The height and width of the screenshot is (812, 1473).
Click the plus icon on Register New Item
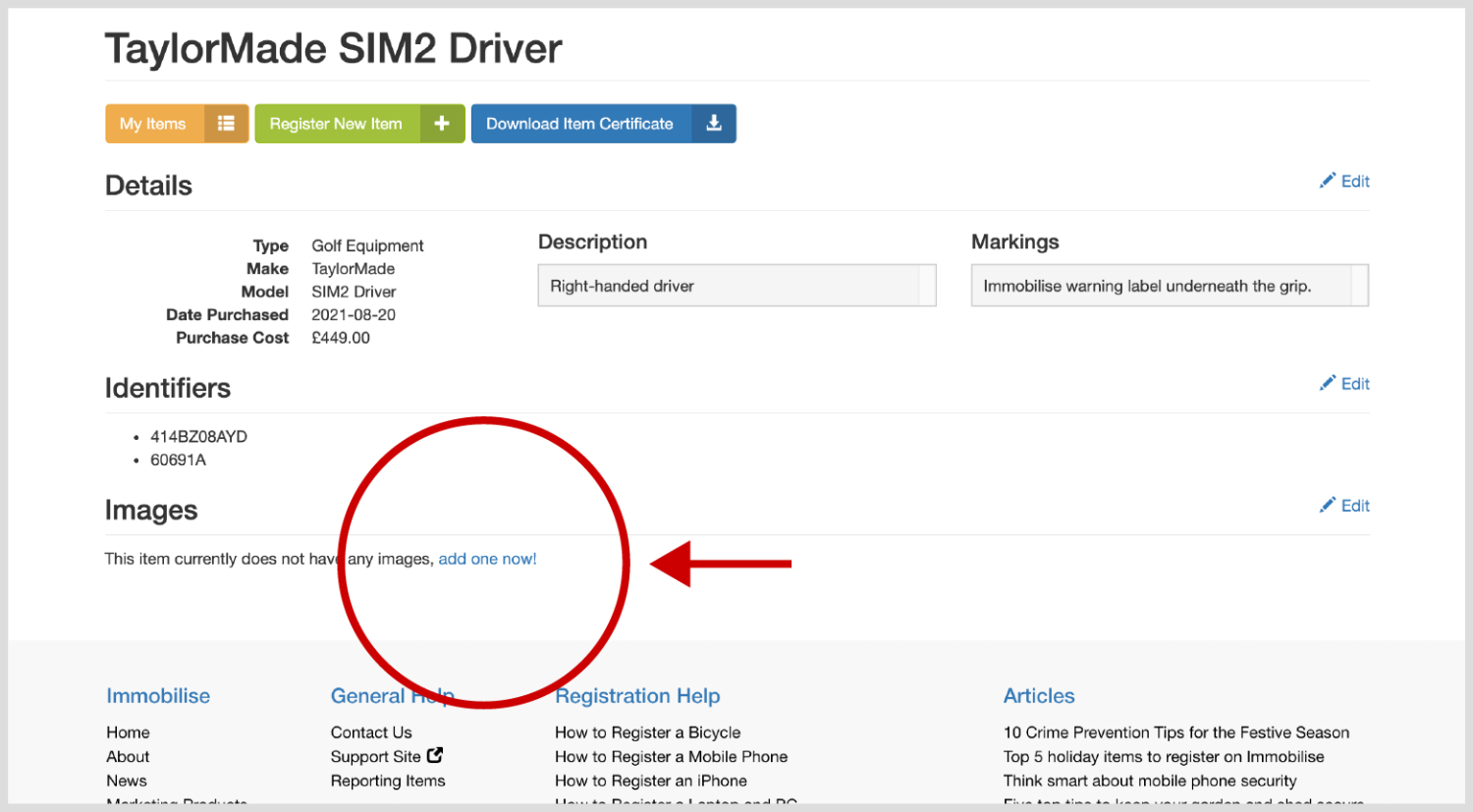[442, 124]
